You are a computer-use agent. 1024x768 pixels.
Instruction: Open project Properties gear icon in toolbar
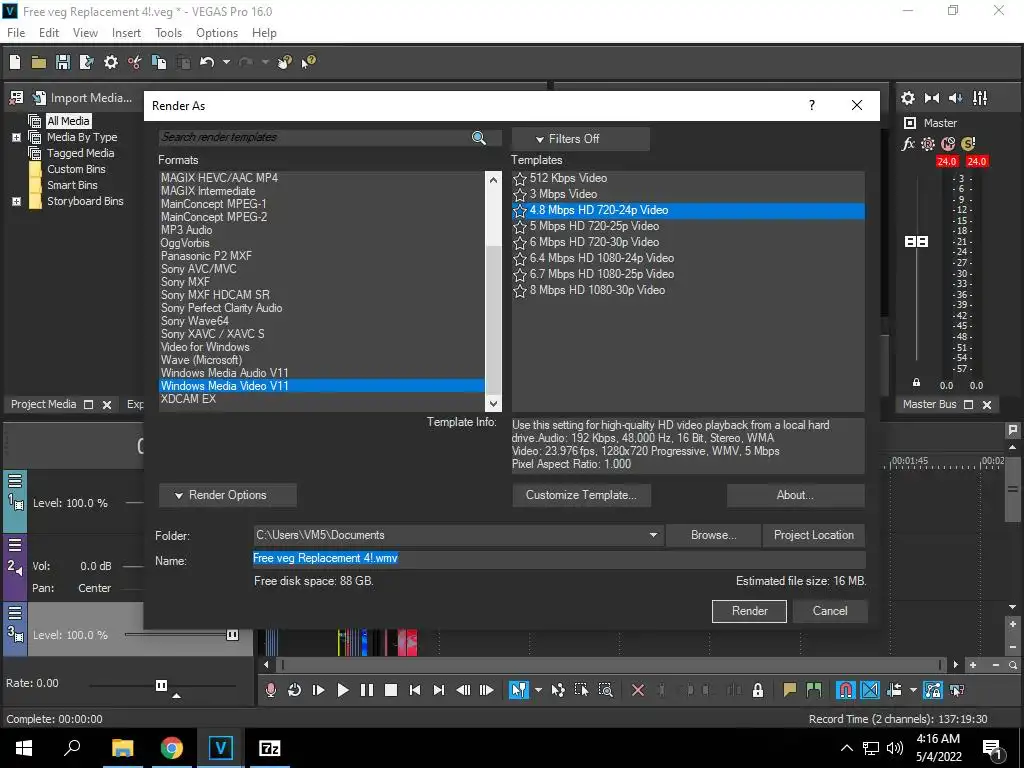click(x=111, y=62)
